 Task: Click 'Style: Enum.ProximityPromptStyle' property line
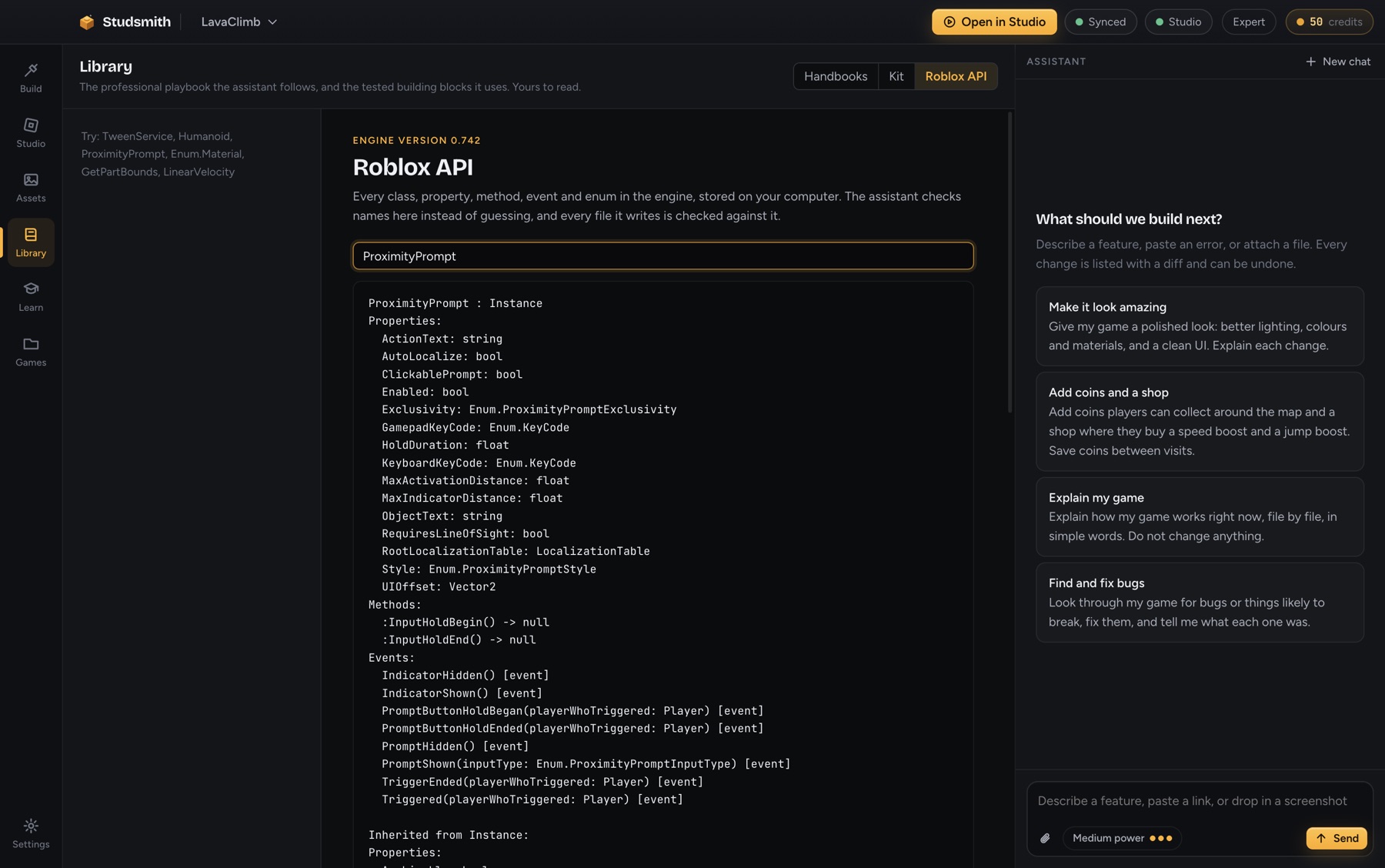tap(489, 569)
